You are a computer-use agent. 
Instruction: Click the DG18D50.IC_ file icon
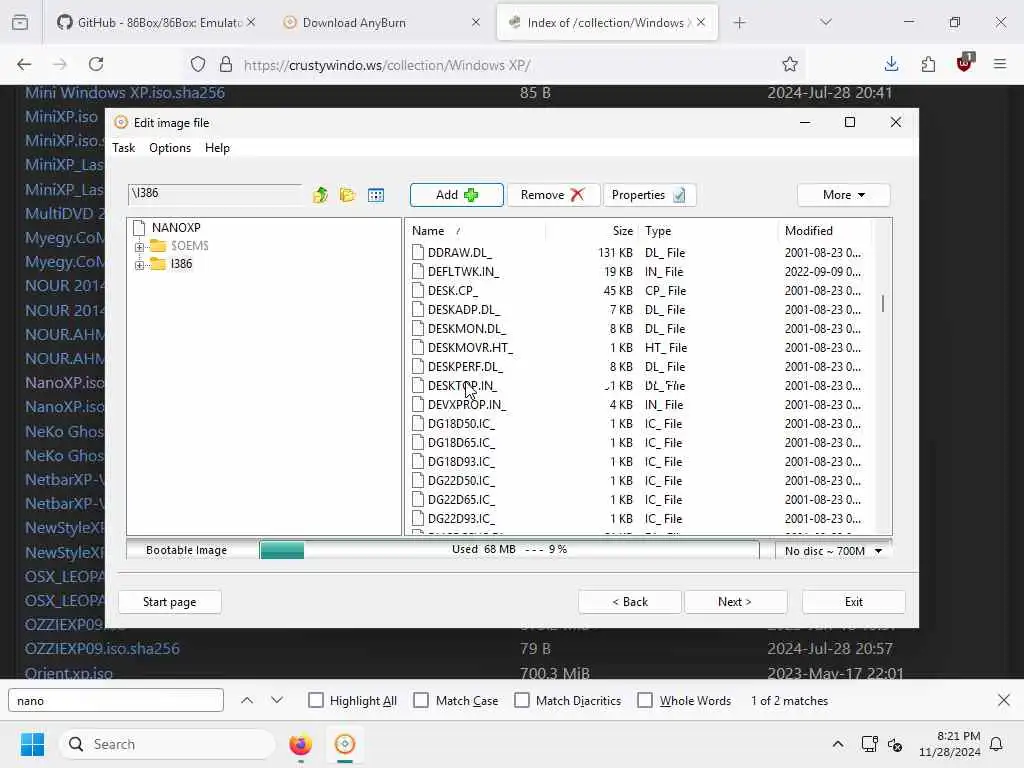point(418,423)
